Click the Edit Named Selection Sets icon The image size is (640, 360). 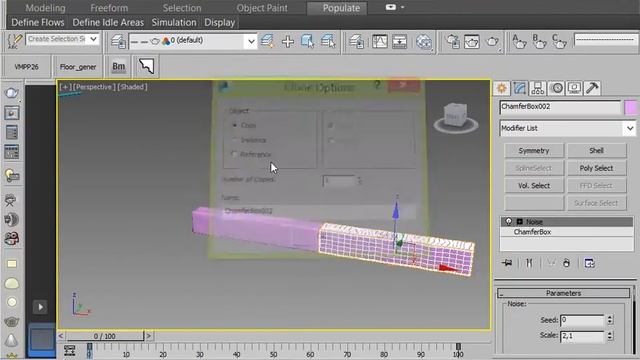click(14, 40)
